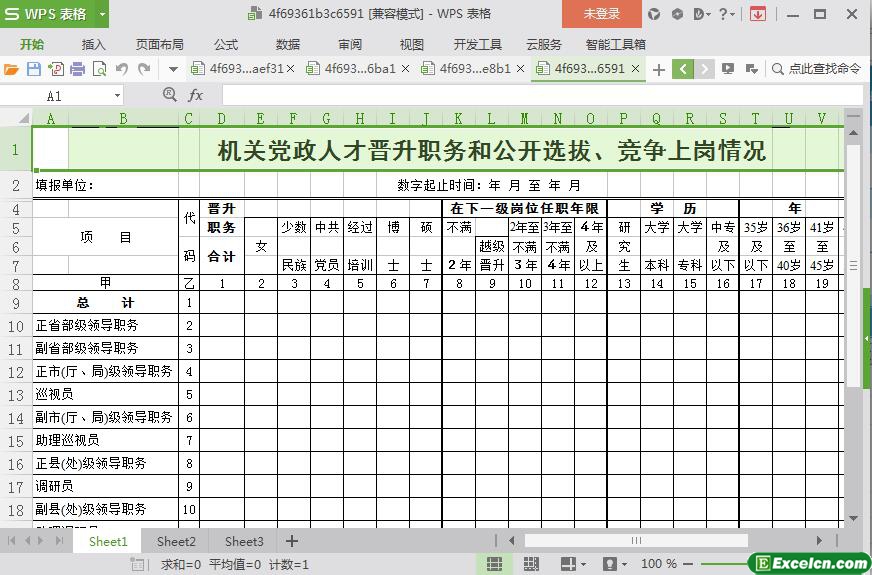Viewport: 872px width, 575px height.
Task: Click the Open folder icon
Action: click(11, 69)
